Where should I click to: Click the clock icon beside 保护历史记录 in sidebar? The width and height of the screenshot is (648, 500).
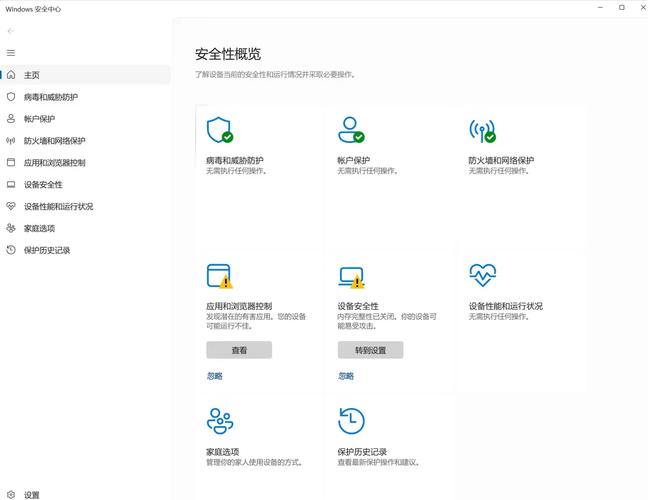(11, 250)
